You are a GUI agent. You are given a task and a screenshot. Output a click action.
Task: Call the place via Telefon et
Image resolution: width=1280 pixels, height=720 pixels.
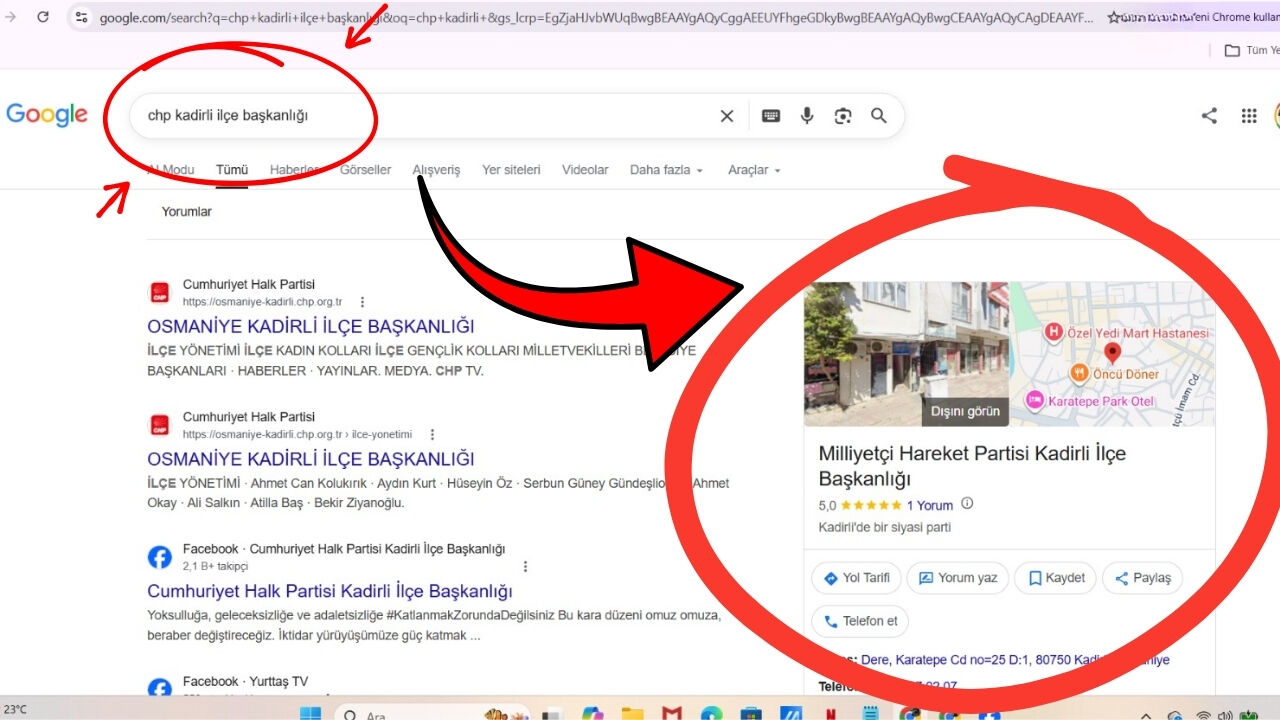(860, 621)
